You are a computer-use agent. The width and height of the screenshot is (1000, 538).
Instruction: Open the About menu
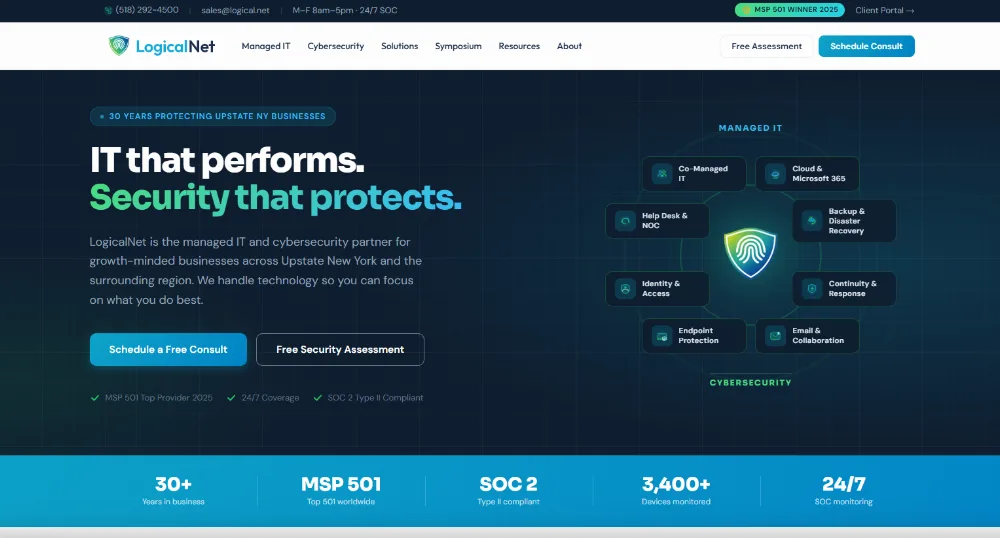[570, 46]
